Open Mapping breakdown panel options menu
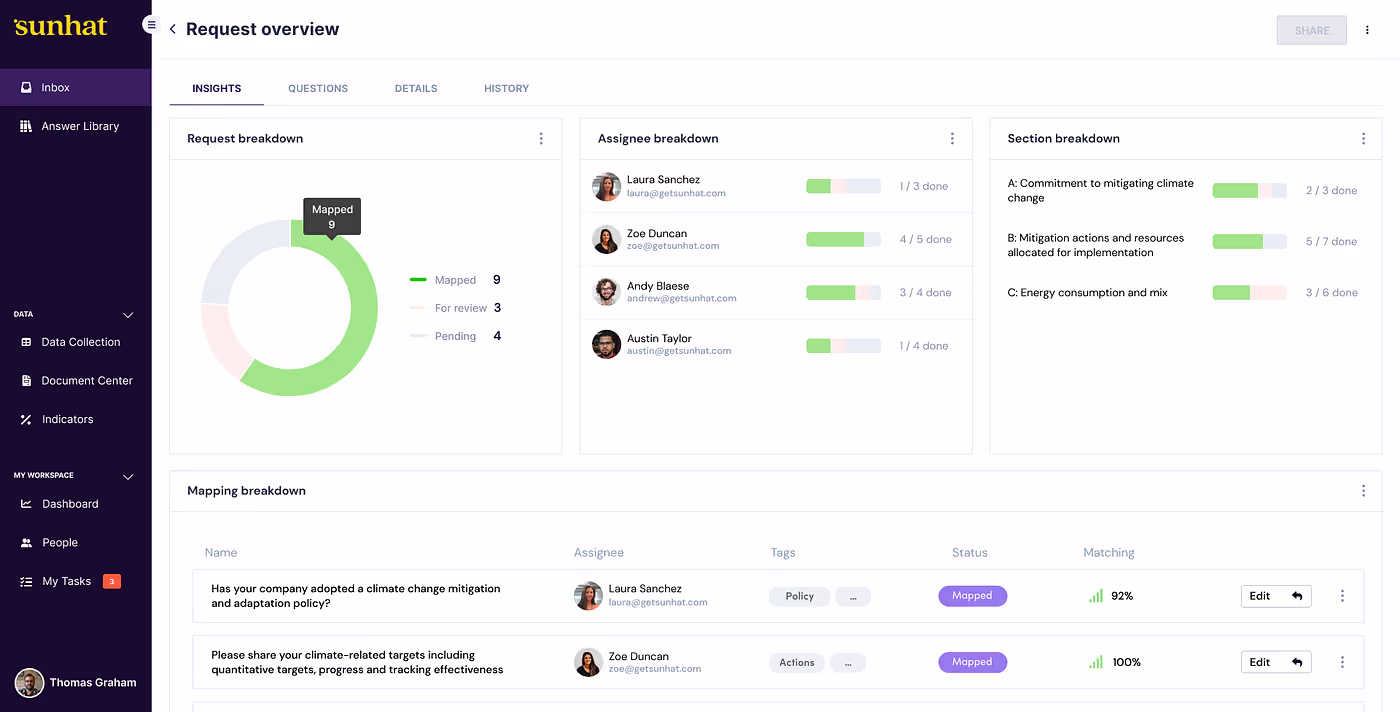This screenshot has width=1400, height=712. [x=1363, y=491]
